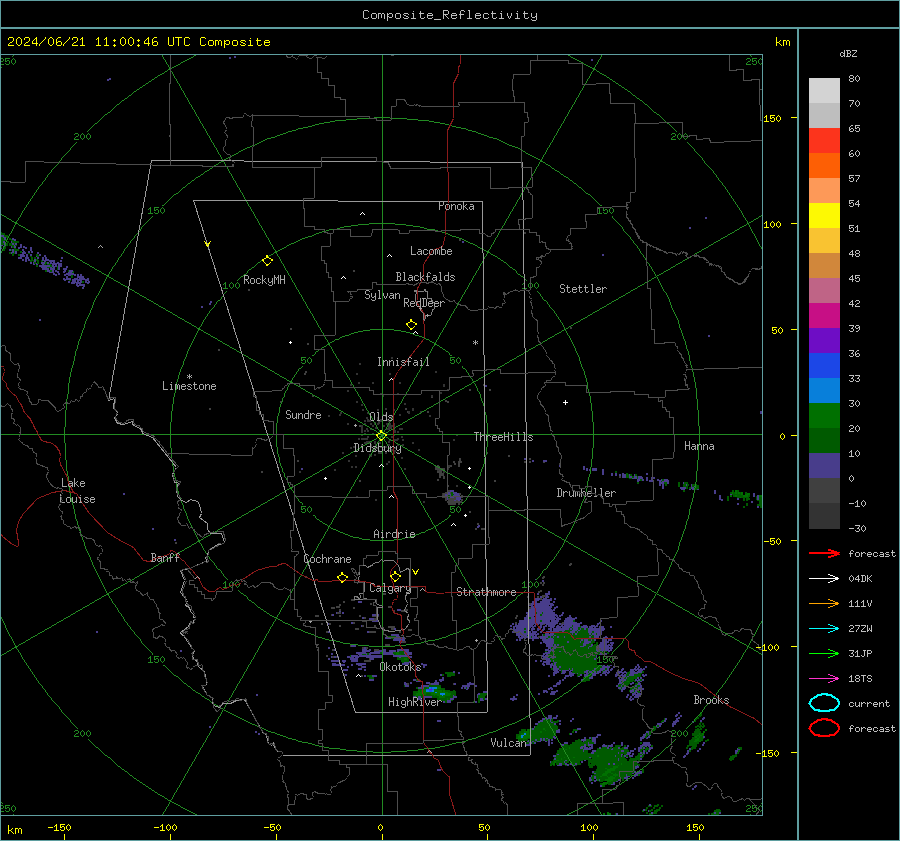Click the Stettler label
Screen dimensions: 900x841
[583, 289]
